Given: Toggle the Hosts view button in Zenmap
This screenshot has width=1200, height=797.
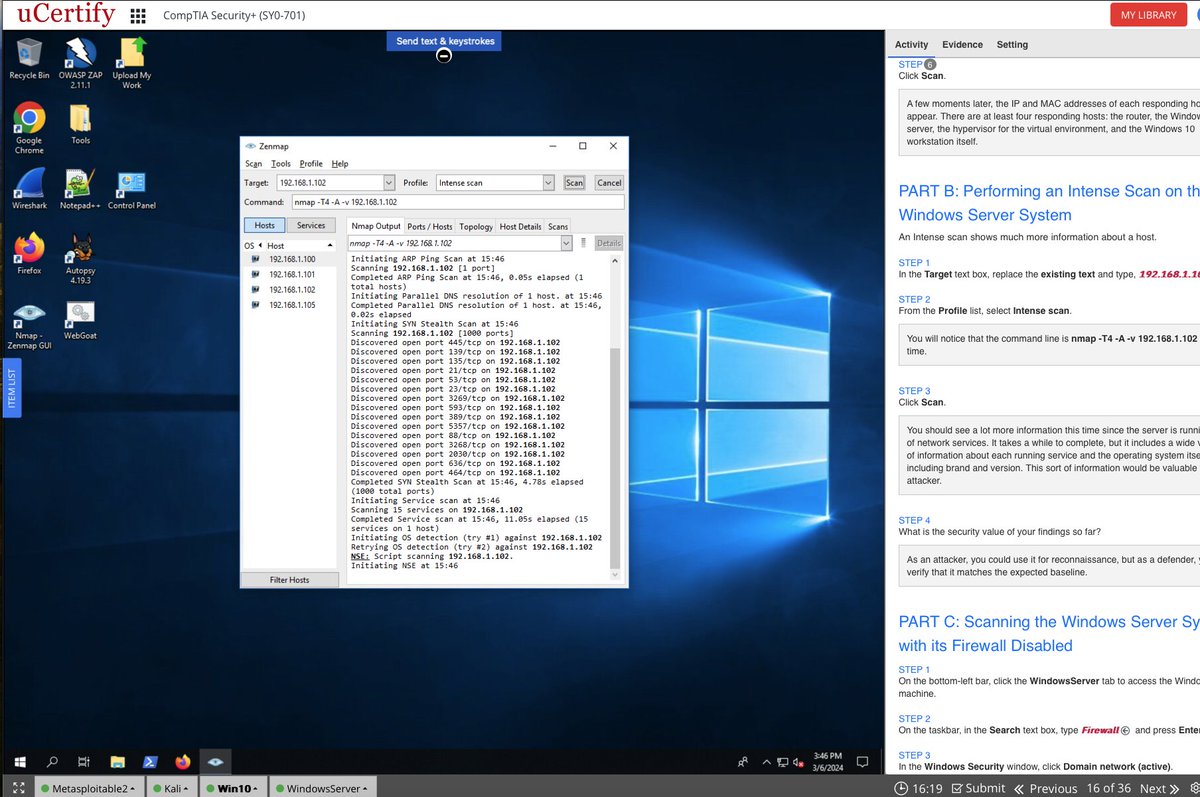Looking at the screenshot, I should (x=265, y=226).
